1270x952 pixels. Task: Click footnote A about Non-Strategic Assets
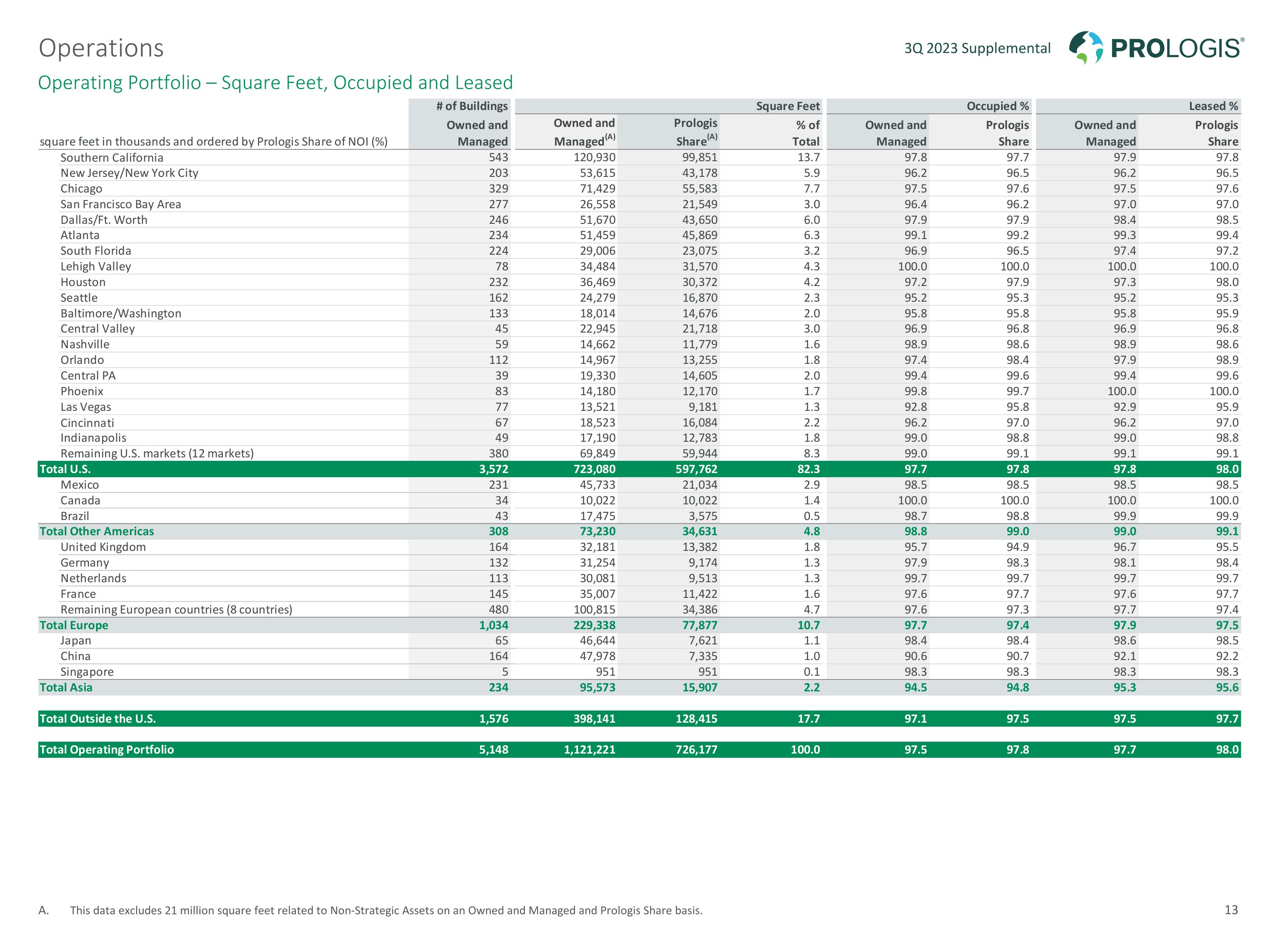(x=386, y=910)
